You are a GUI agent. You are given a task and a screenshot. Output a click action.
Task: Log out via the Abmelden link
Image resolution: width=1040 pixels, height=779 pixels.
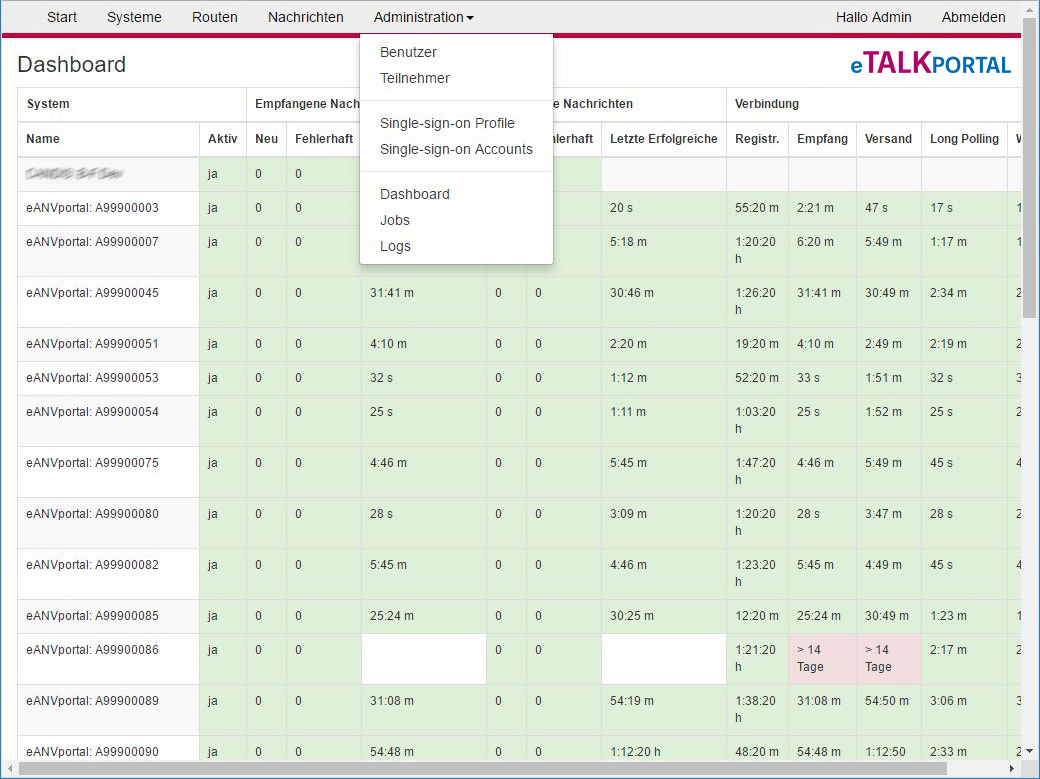click(x=974, y=17)
